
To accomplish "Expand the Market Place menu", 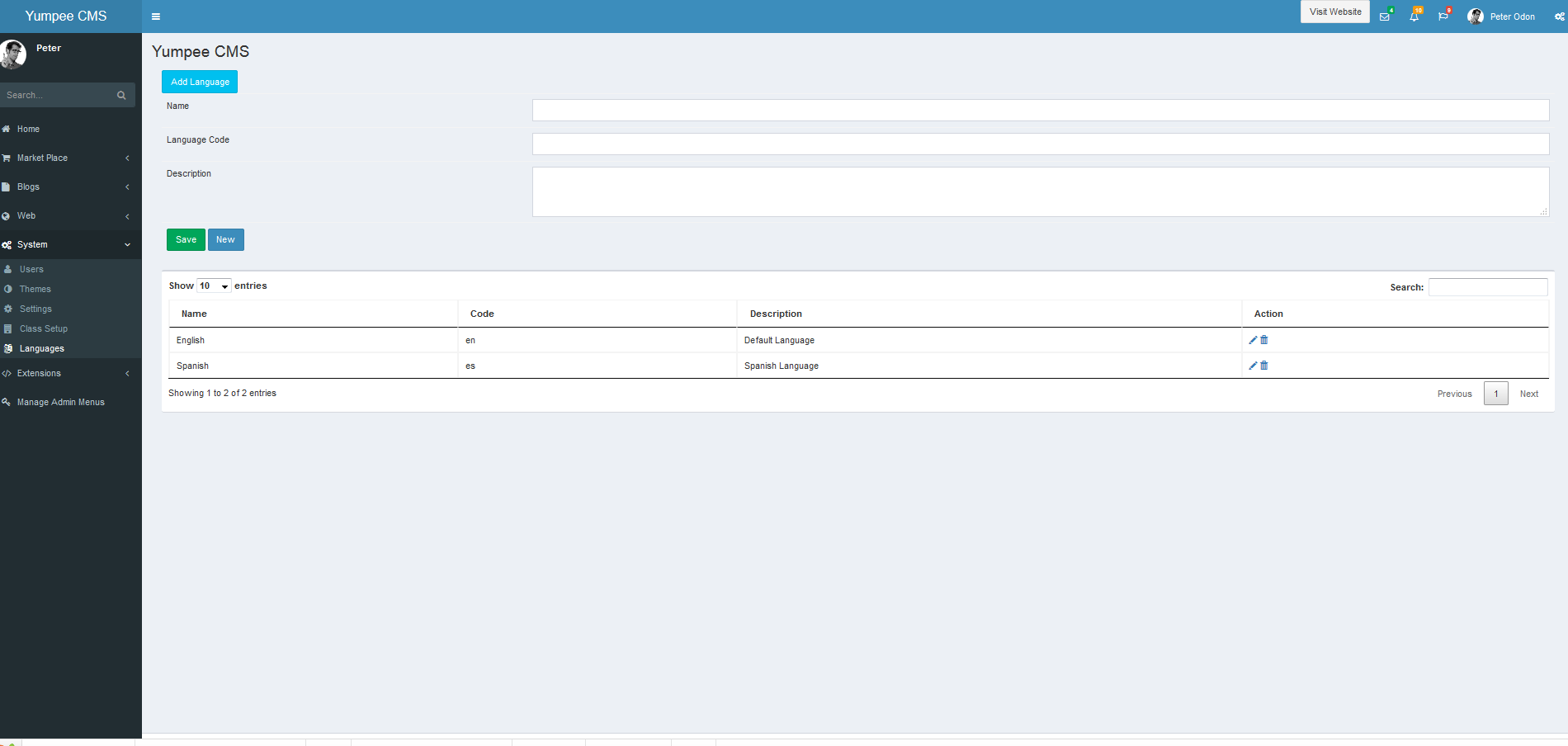I will 43,158.
